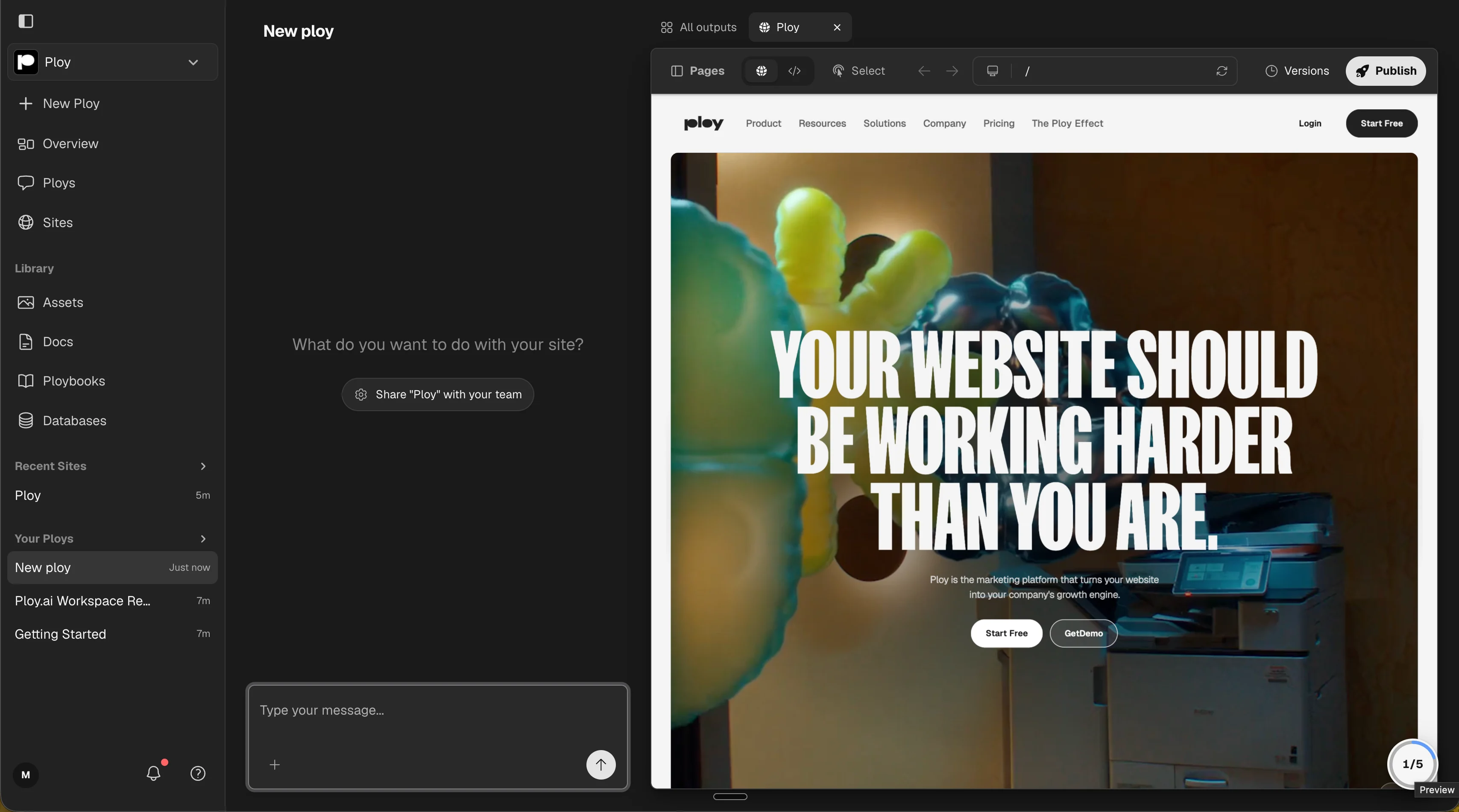
Task: Open Product menu in site nav
Action: (x=764, y=123)
